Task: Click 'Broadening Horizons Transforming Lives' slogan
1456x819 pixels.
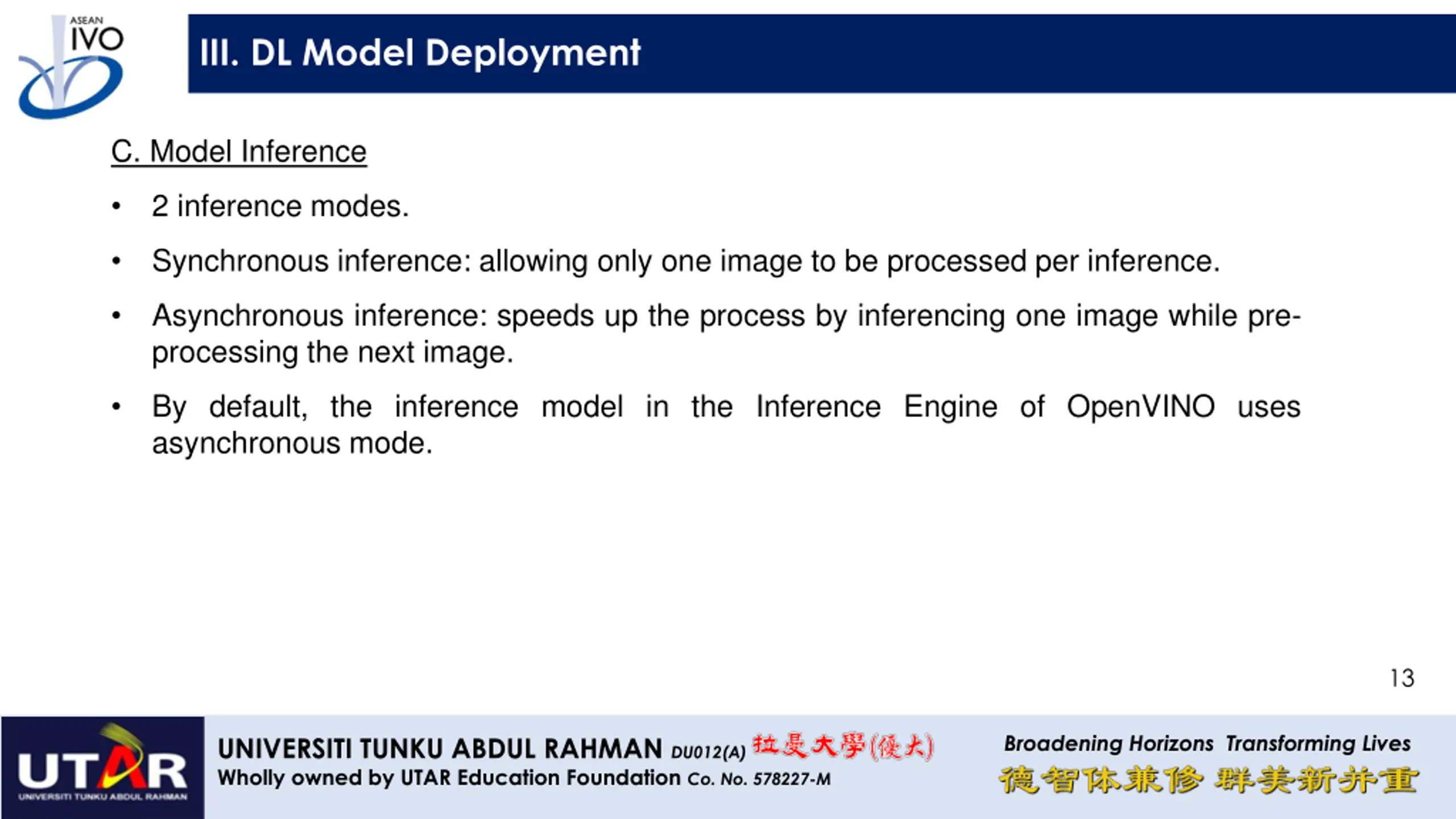Action: [1207, 744]
